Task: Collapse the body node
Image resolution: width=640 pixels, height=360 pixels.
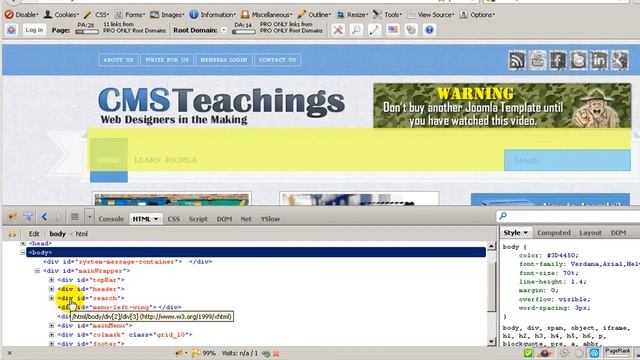Action: point(23,253)
